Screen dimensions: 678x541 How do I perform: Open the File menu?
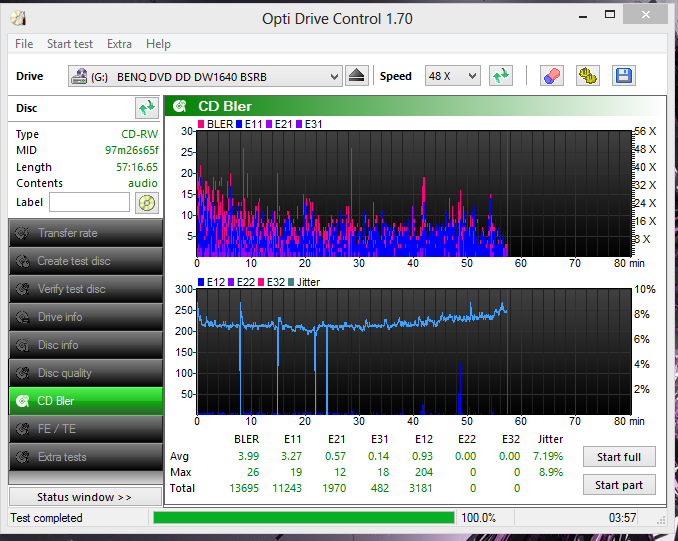point(24,44)
